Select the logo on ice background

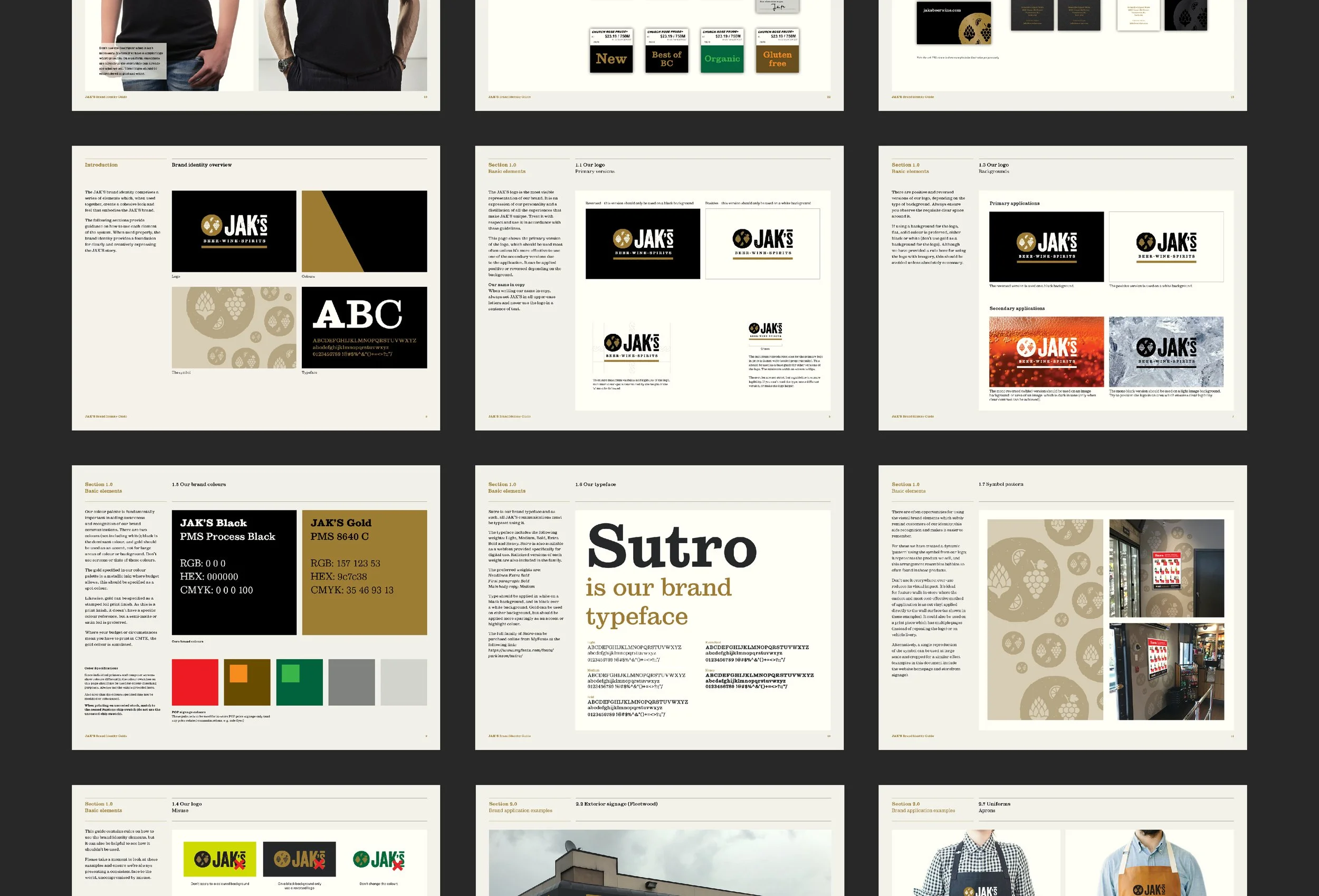pyautogui.click(x=1167, y=352)
